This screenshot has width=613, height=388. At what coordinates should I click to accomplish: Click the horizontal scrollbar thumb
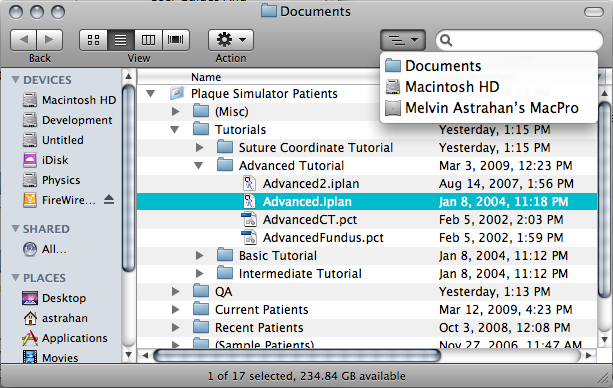(x=297, y=356)
